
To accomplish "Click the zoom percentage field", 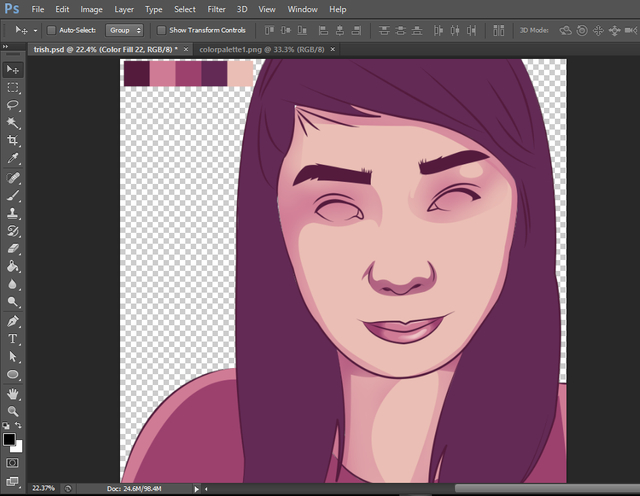I will point(42,488).
